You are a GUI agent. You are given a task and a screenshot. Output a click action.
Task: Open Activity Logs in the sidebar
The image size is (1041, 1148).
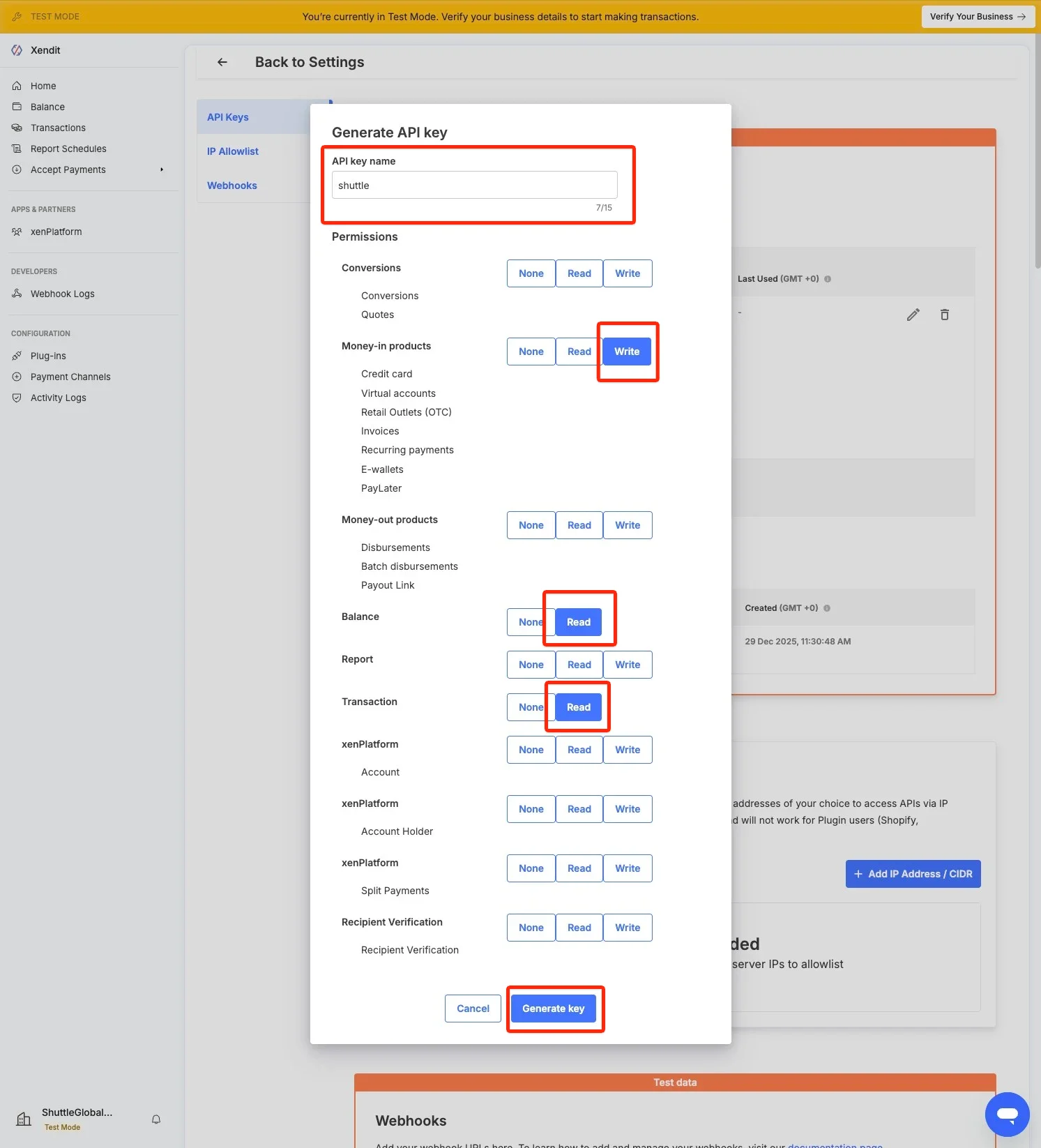point(58,398)
